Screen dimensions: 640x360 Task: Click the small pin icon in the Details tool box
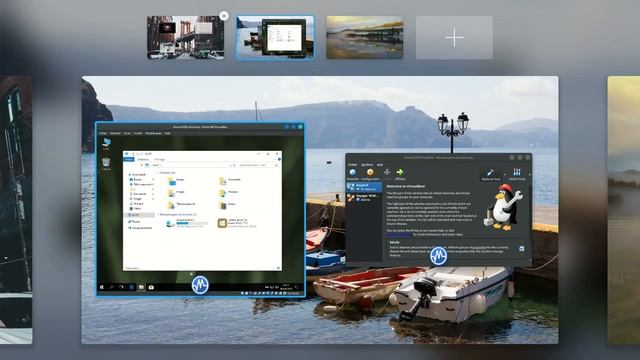pos(522,249)
